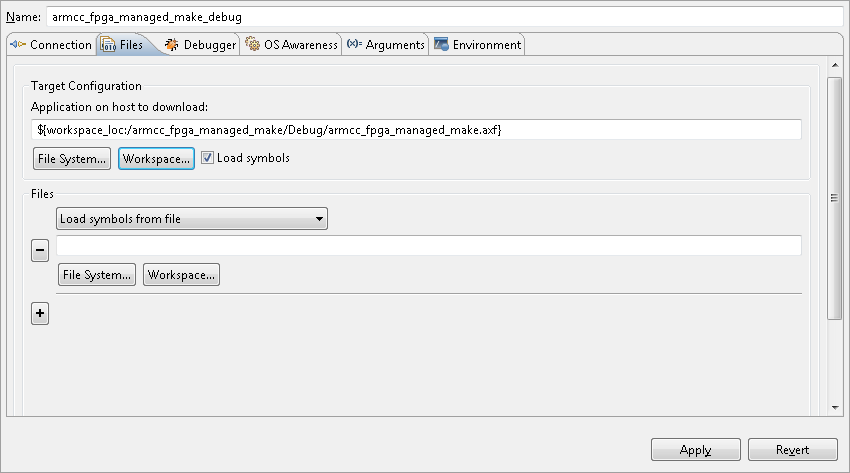Open the OS Awareness tab

pyautogui.click(x=300, y=45)
